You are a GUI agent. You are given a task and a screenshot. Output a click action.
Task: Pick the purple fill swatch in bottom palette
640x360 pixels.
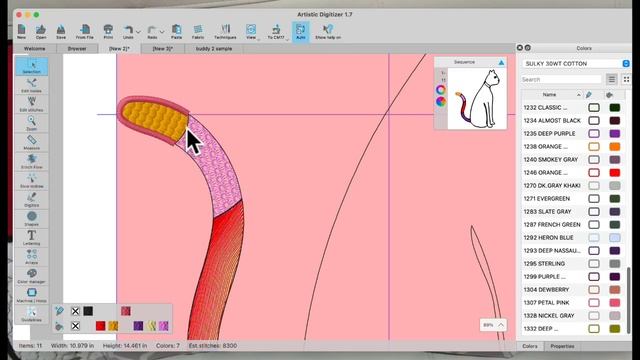[x=138, y=326]
